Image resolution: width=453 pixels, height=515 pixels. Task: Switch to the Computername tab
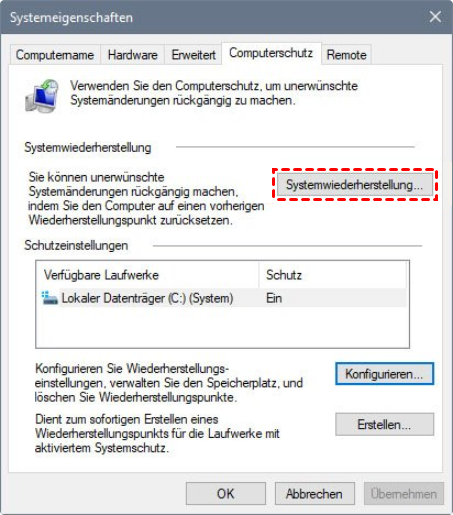tap(55, 55)
